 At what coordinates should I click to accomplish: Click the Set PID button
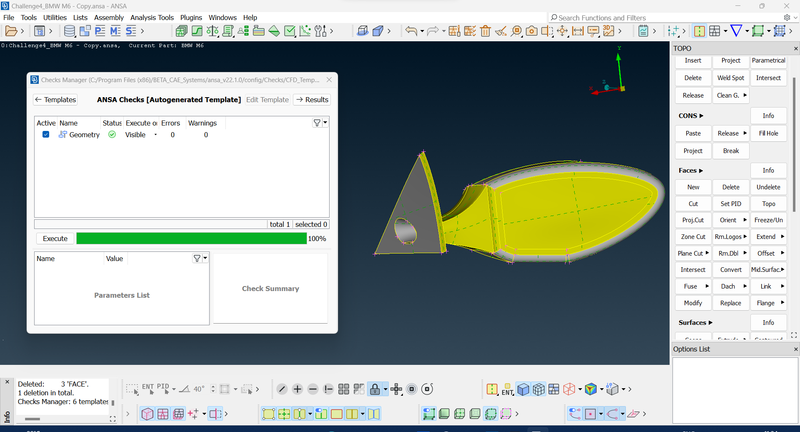coord(731,204)
